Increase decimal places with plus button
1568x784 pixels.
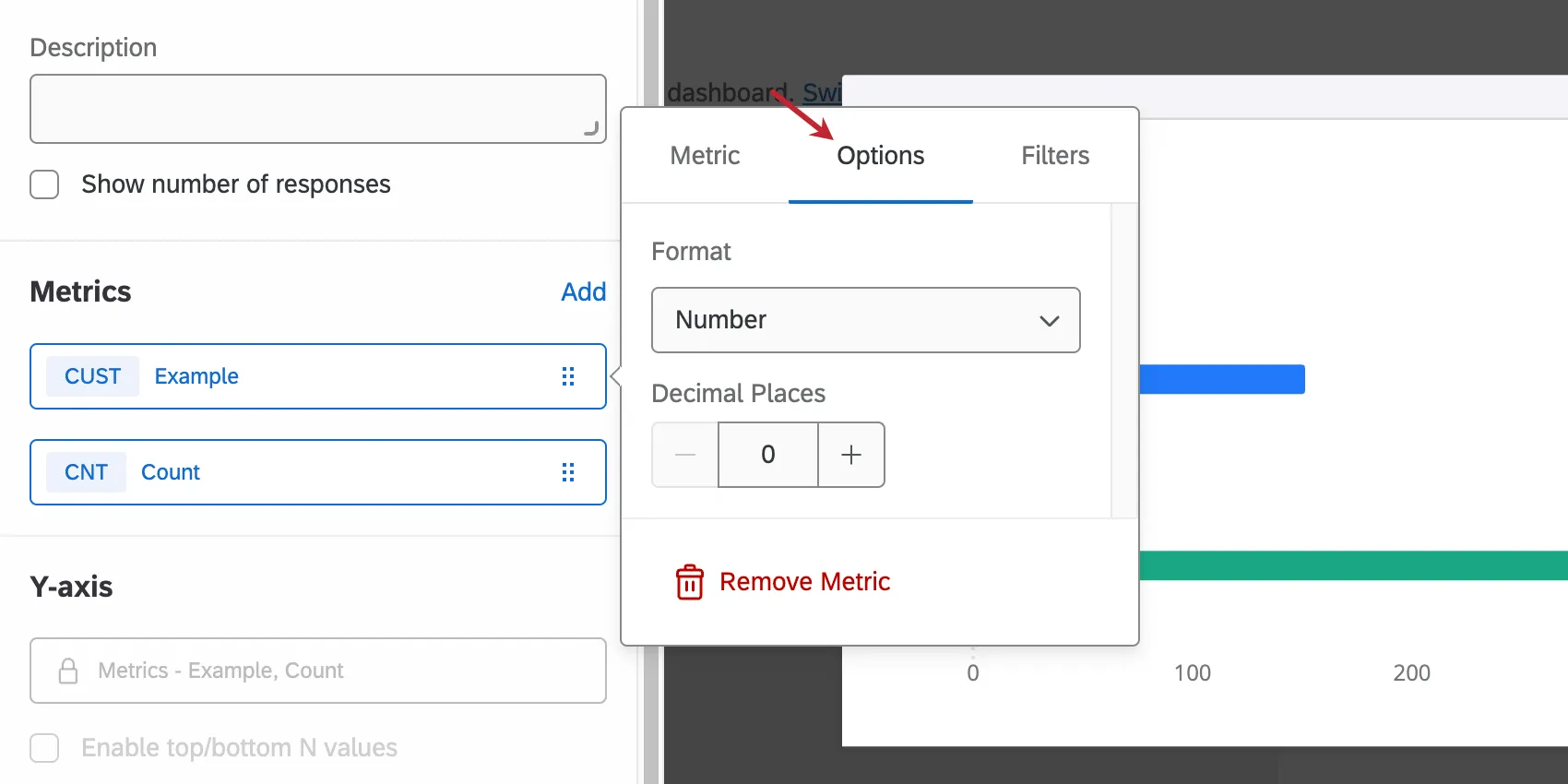point(851,455)
